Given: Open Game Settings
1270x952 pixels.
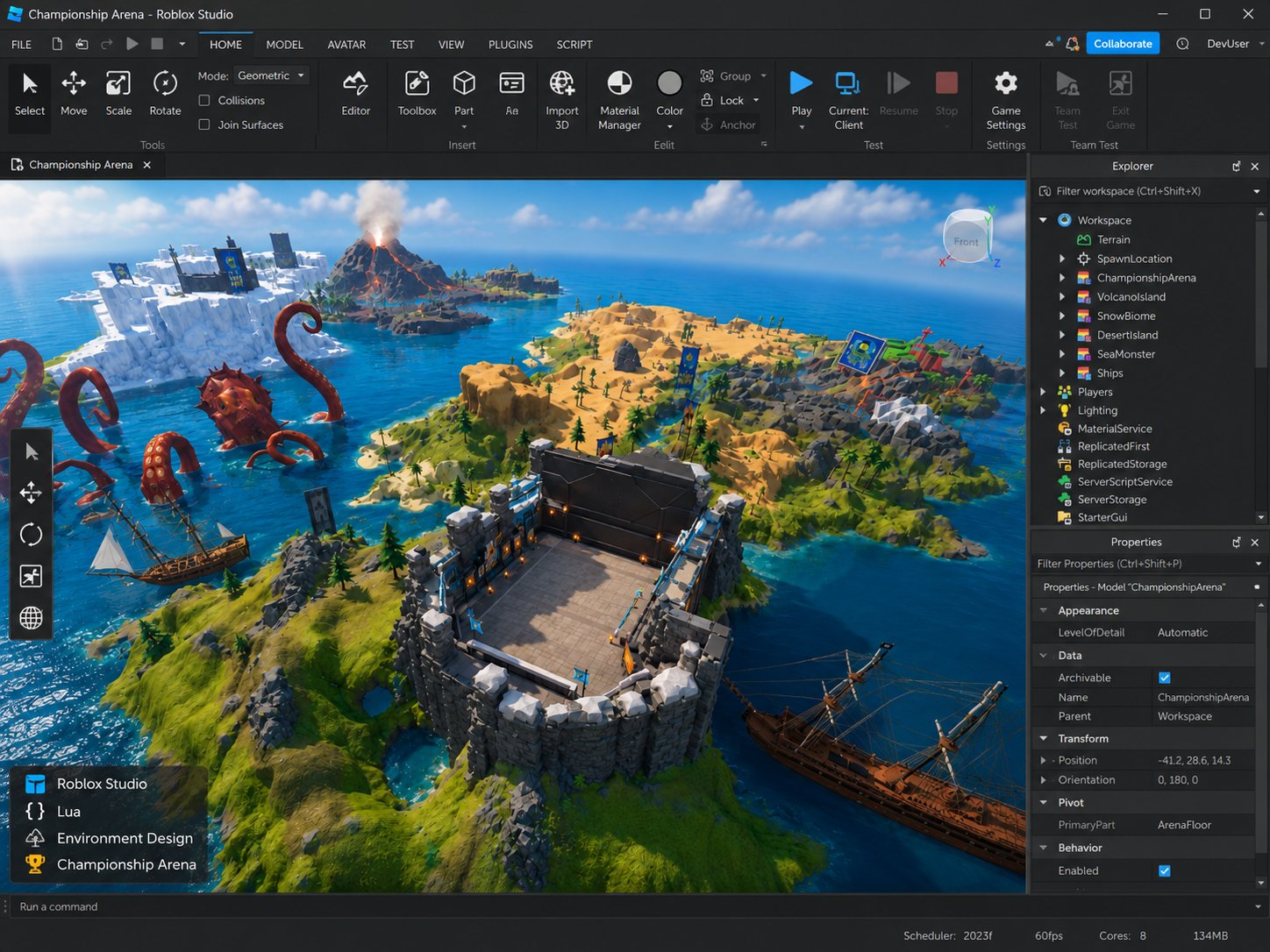Looking at the screenshot, I should [x=1006, y=101].
